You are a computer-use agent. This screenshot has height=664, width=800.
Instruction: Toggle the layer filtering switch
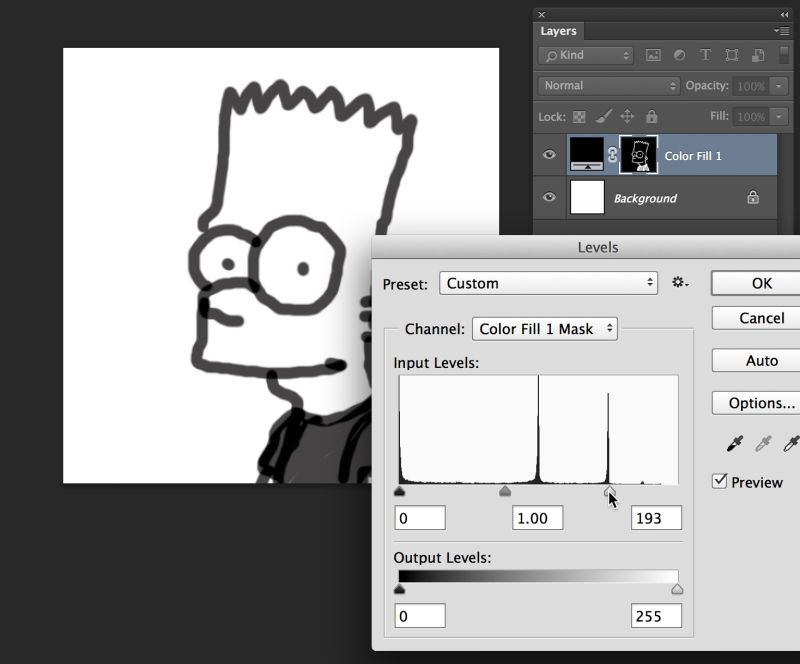click(784, 55)
